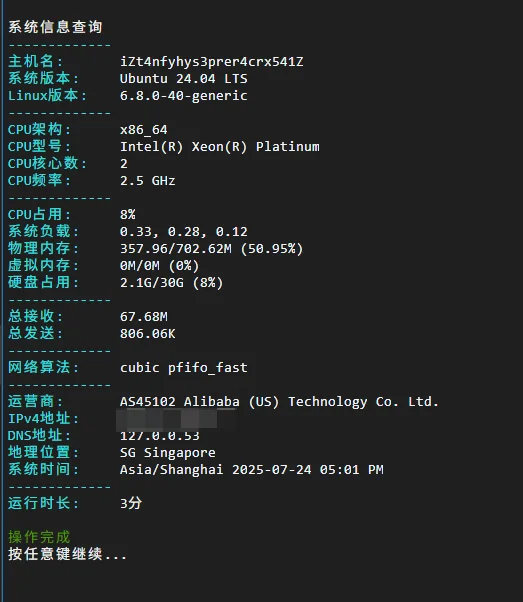The image size is (523, 602).
Task: Click the 运行时长 label
Action: [43, 503]
